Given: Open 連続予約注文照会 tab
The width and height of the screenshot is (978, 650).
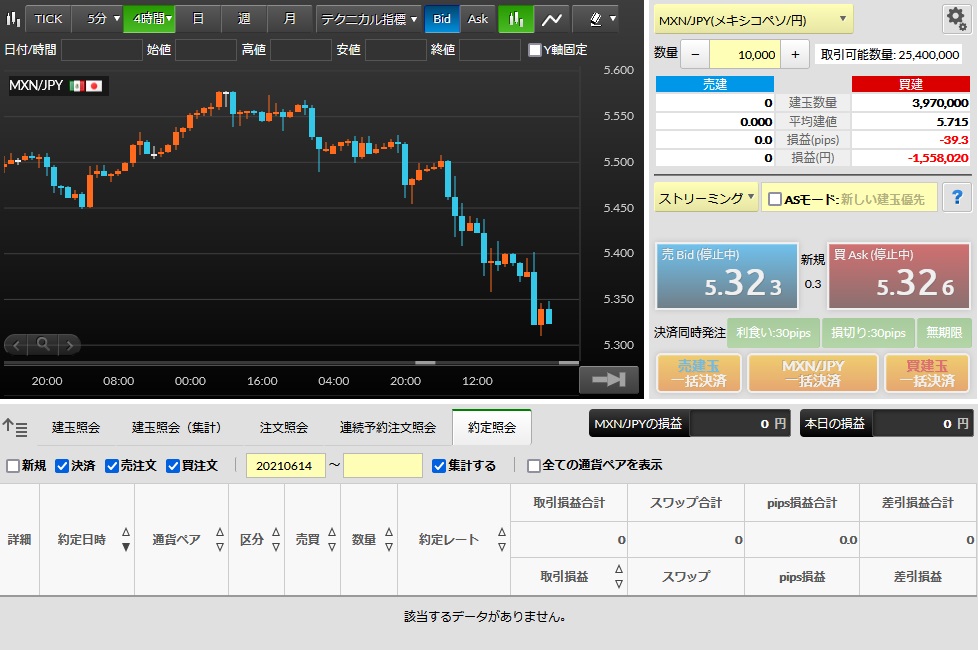Looking at the screenshot, I should point(387,427).
